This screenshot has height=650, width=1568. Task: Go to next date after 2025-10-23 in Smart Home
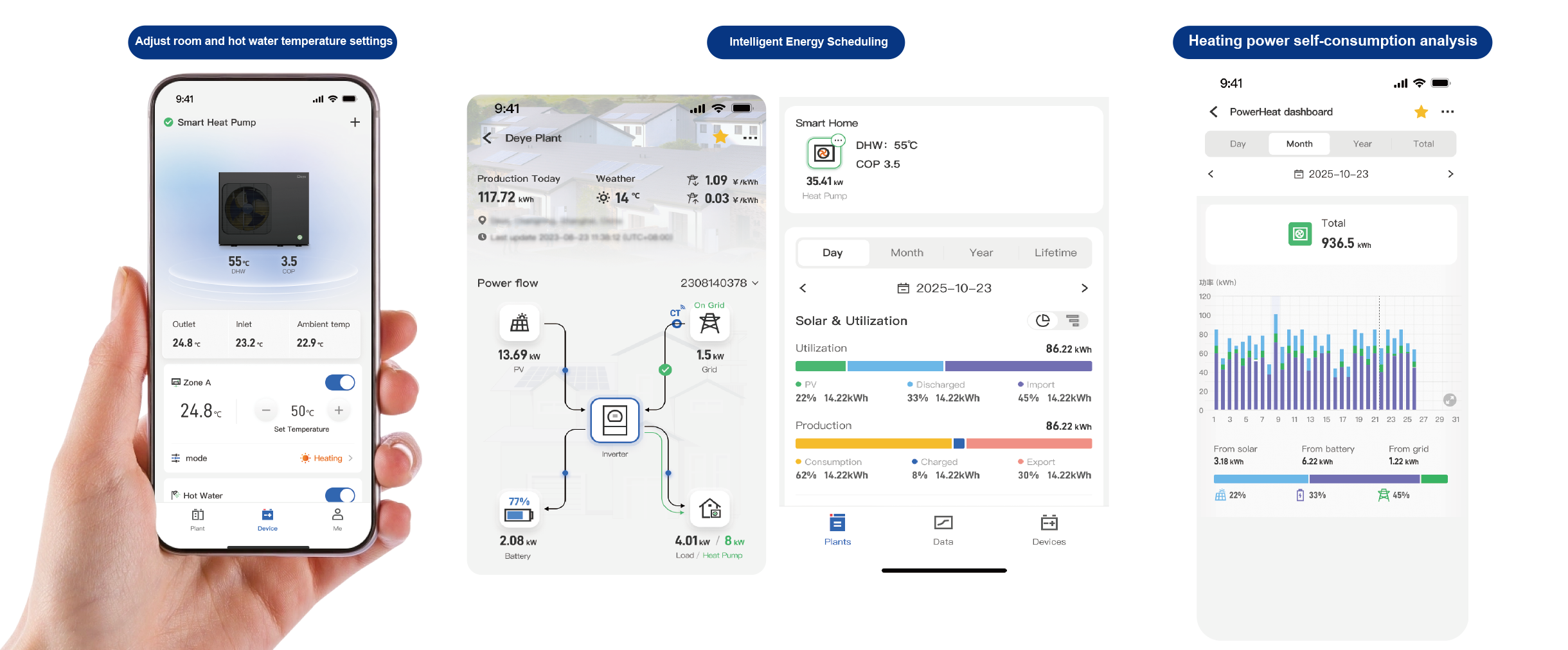click(1084, 288)
